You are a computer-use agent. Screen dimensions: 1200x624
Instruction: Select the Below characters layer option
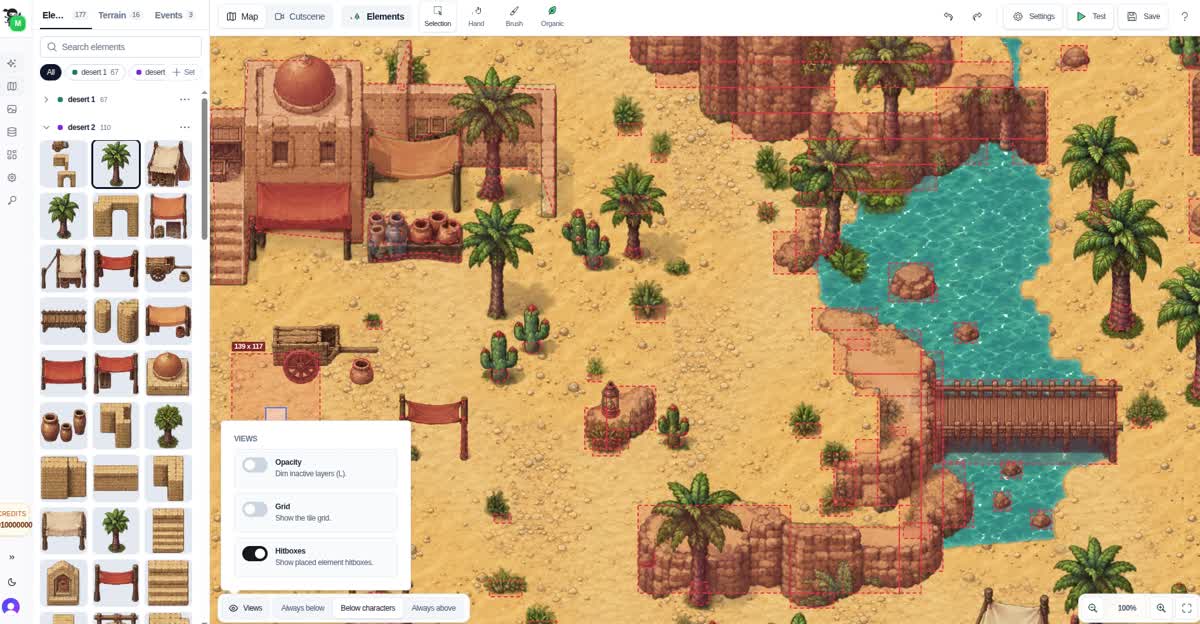(x=368, y=608)
